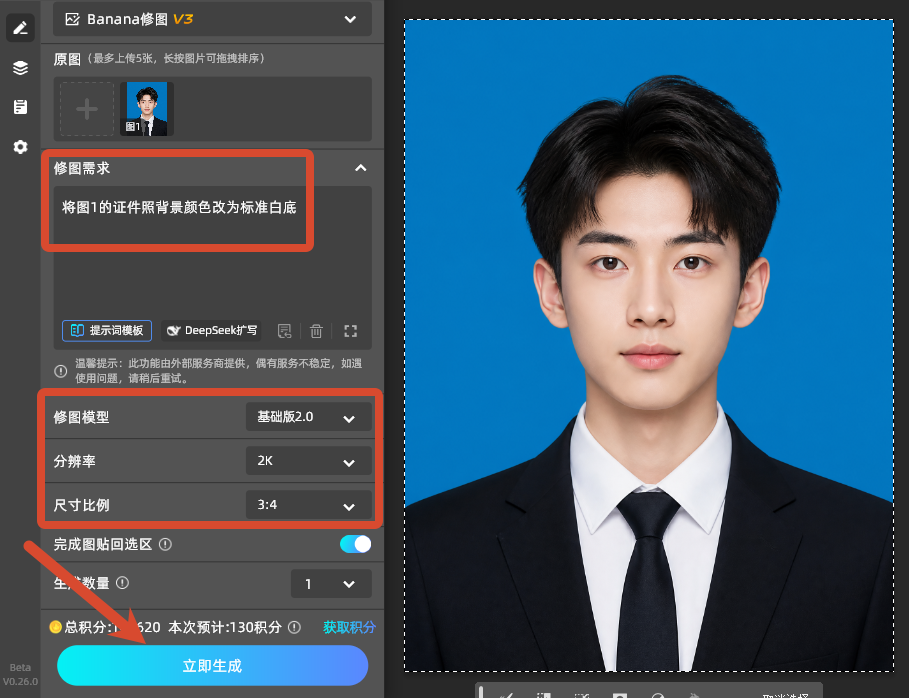The width and height of the screenshot is (909, 698).
Task: Click the ID photo on the canvas
Action: 649,346
